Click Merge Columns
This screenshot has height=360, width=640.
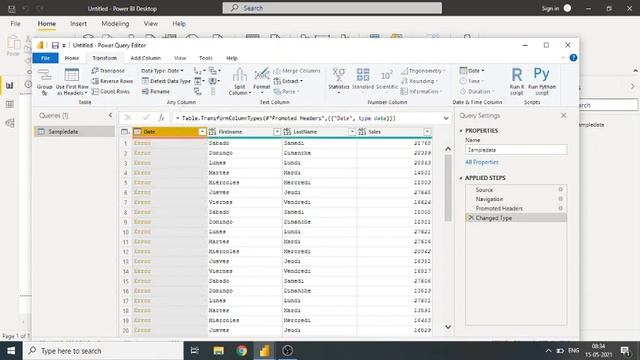click(297, 71)
